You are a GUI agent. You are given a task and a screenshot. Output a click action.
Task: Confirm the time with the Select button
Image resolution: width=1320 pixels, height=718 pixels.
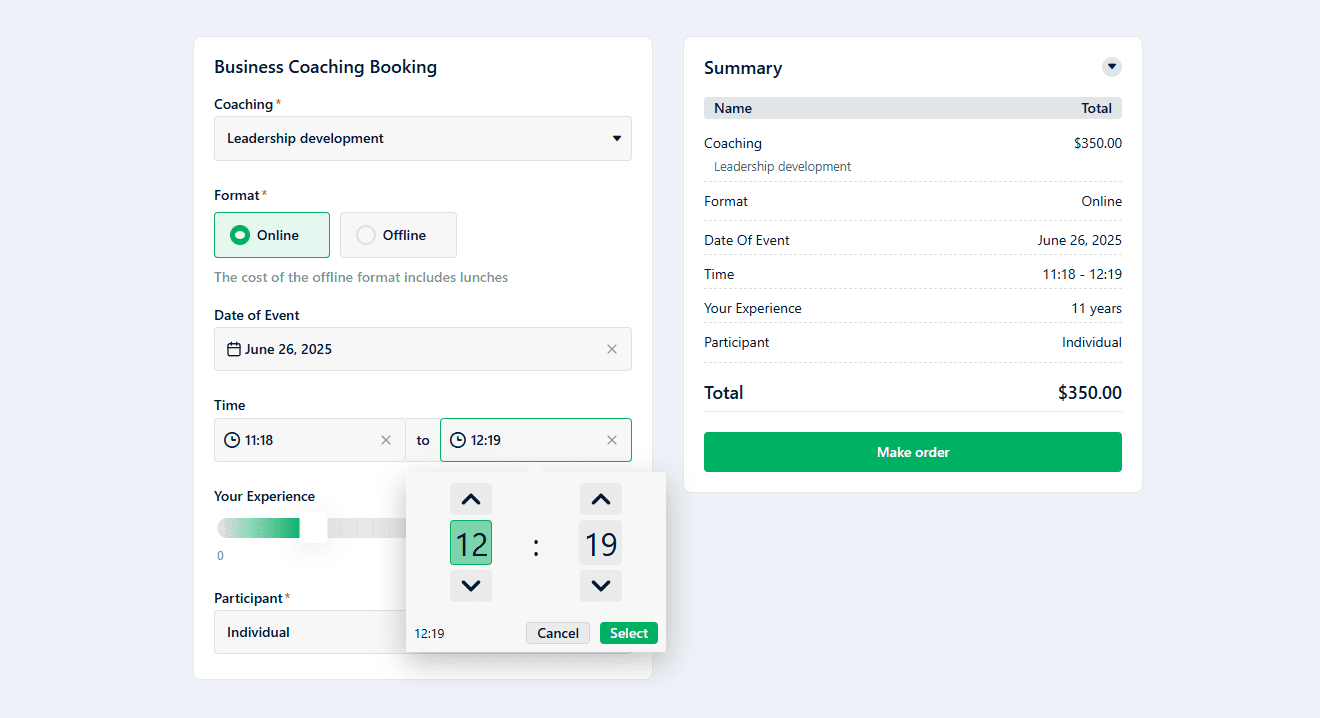click(628, 632)
